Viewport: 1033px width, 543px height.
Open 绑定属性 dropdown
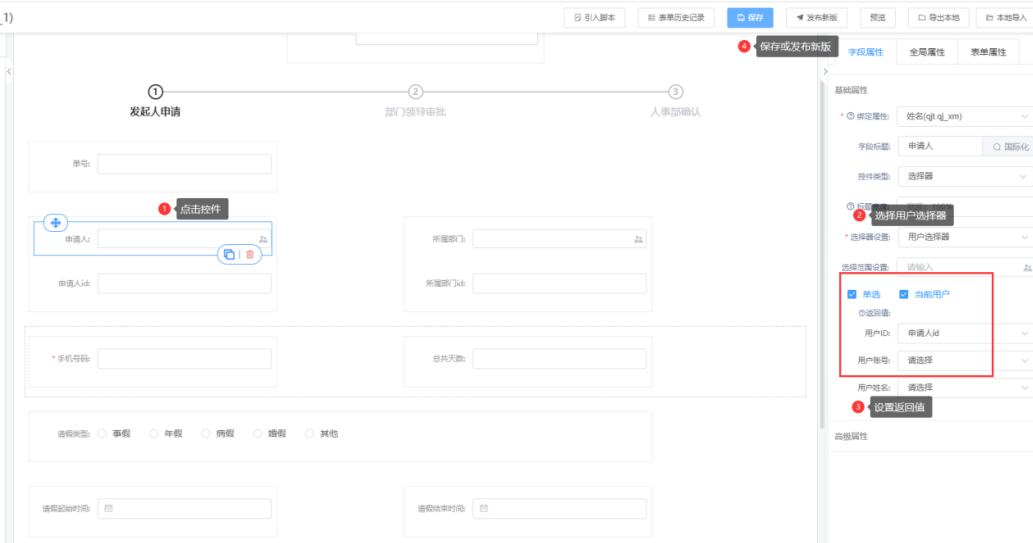[965, 116]
